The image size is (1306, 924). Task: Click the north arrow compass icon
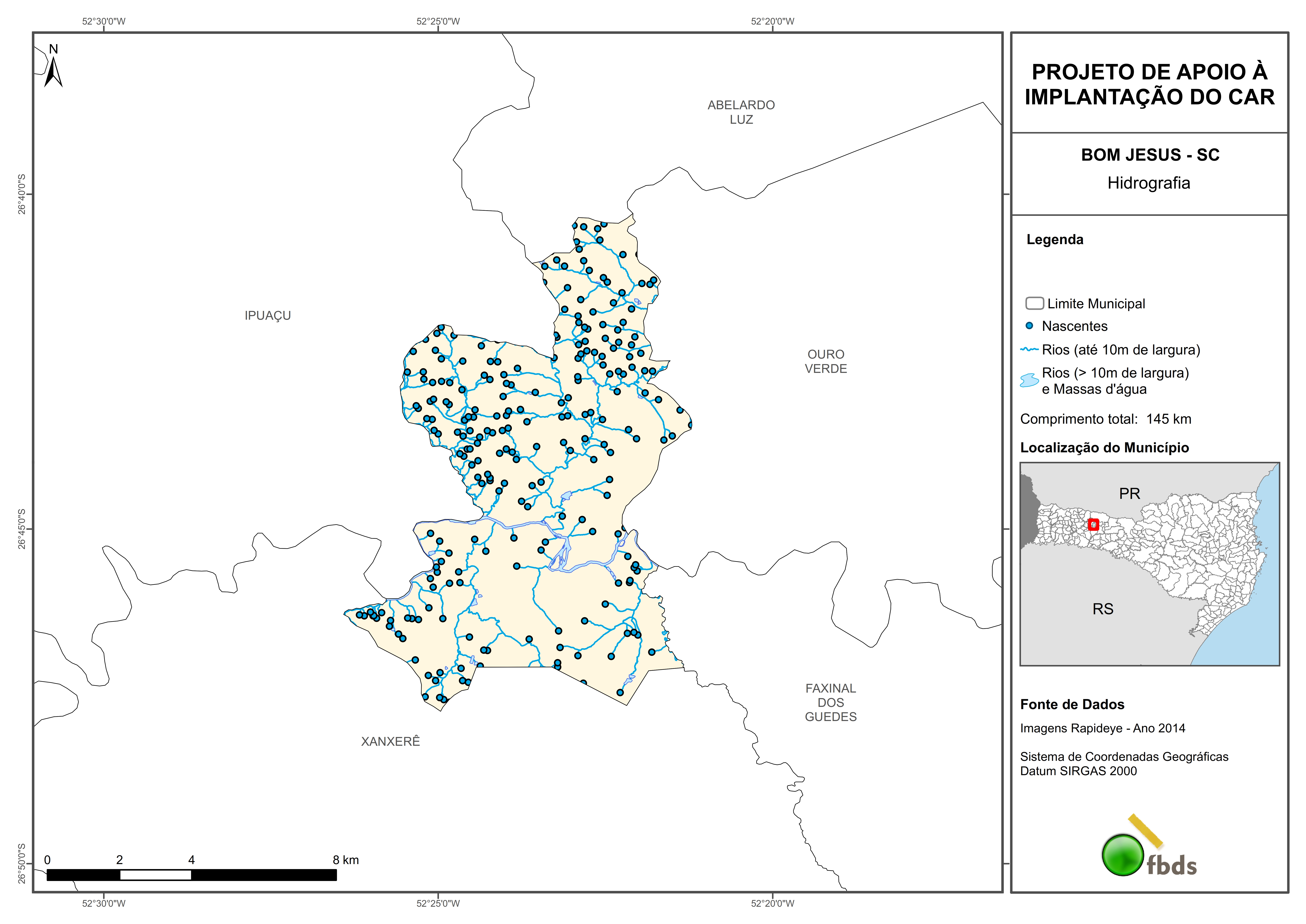(x=53, y=71)
